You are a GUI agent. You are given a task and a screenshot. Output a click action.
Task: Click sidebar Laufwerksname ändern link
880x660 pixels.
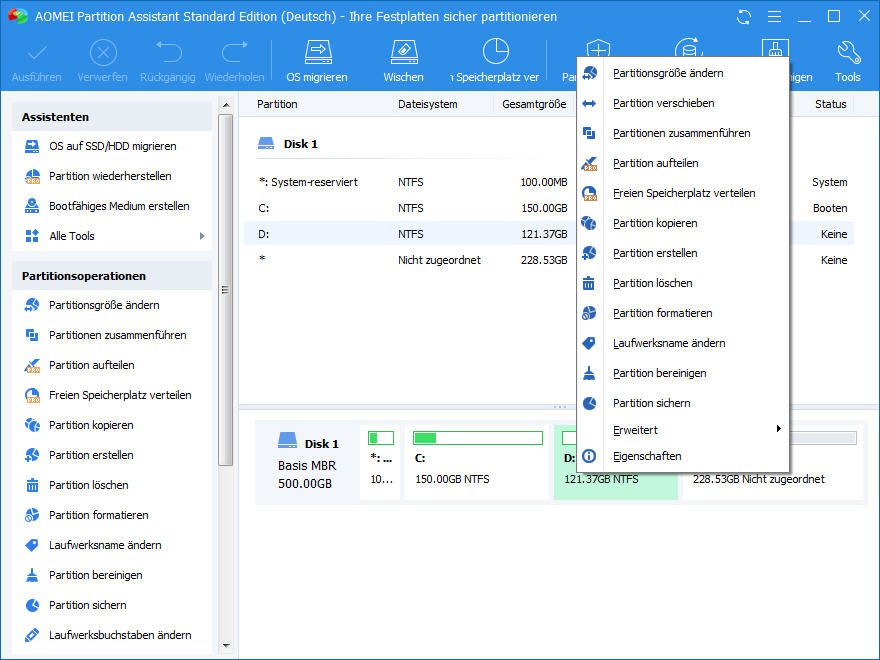105,545
